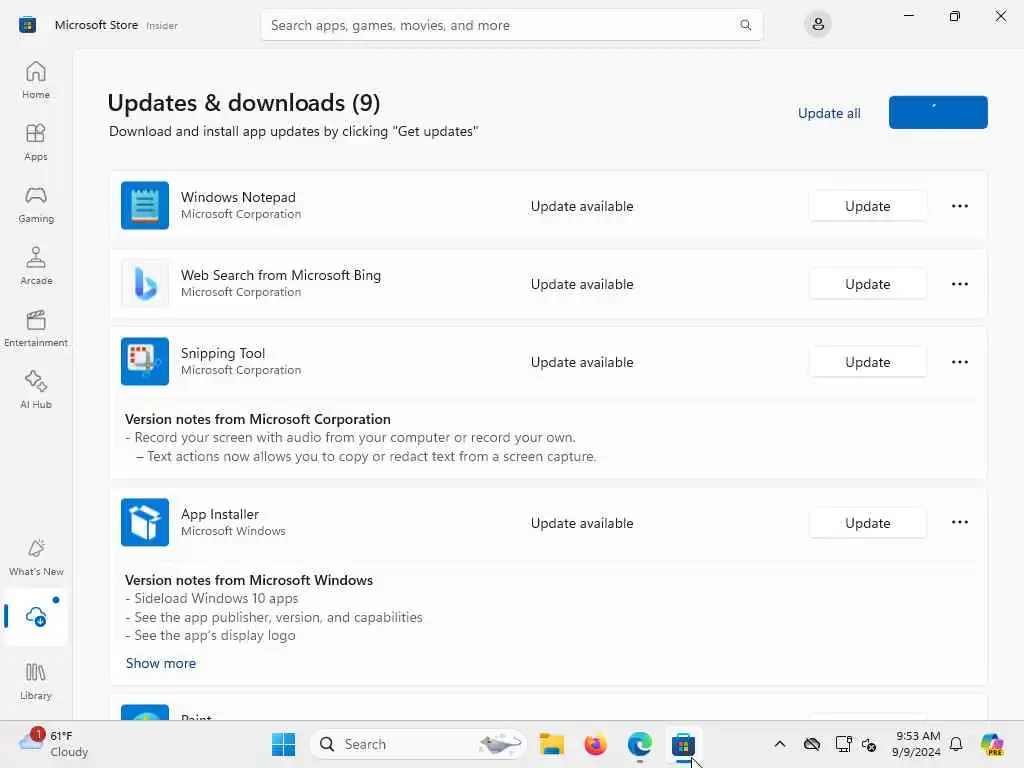Open more options for Web Search from Bing
Image resolution: width=1024 pixels, height=768 pixels.
(x=959, y=284)
